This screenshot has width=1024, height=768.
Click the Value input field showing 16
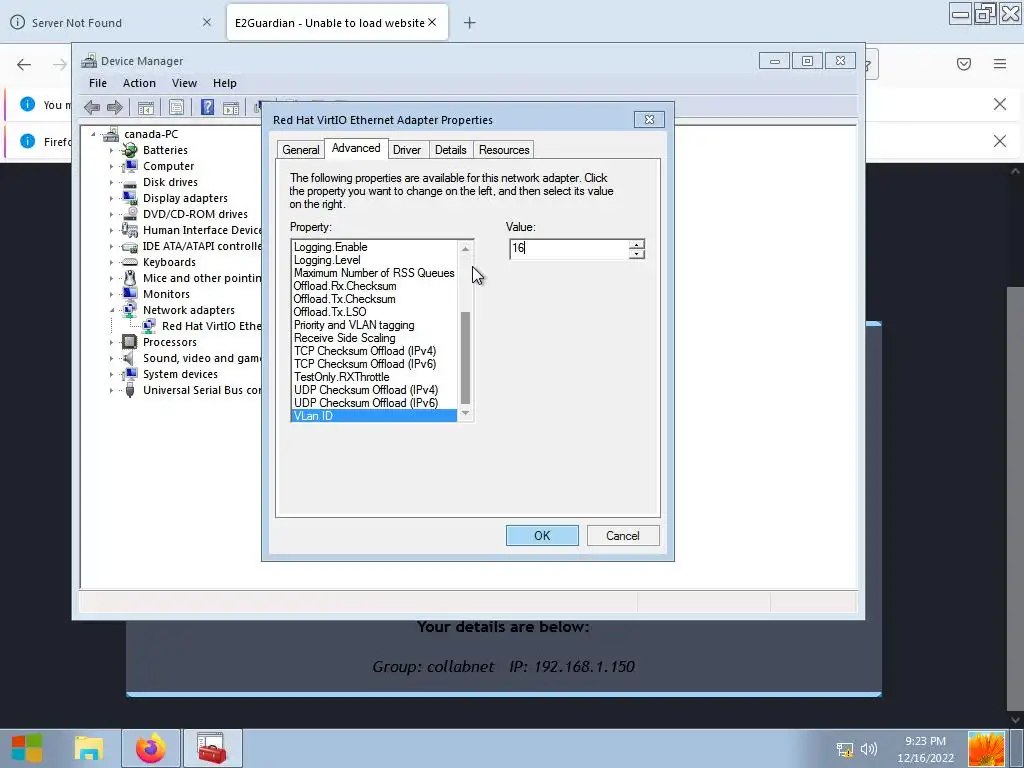[x=569, y=248]
